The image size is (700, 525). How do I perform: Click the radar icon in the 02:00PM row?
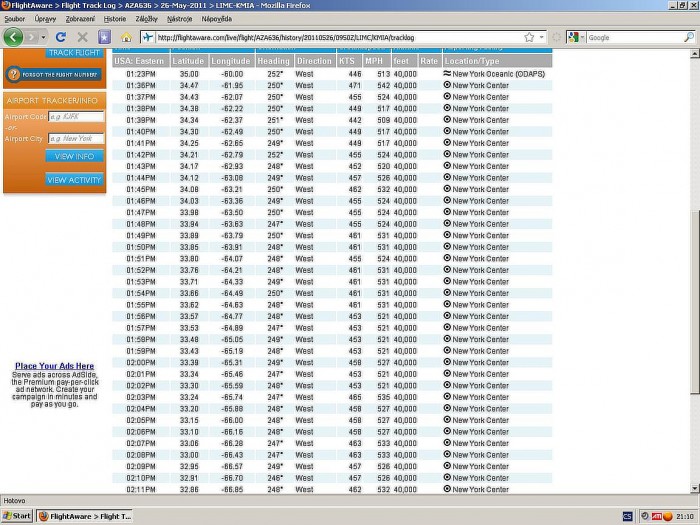coord(447,362)
